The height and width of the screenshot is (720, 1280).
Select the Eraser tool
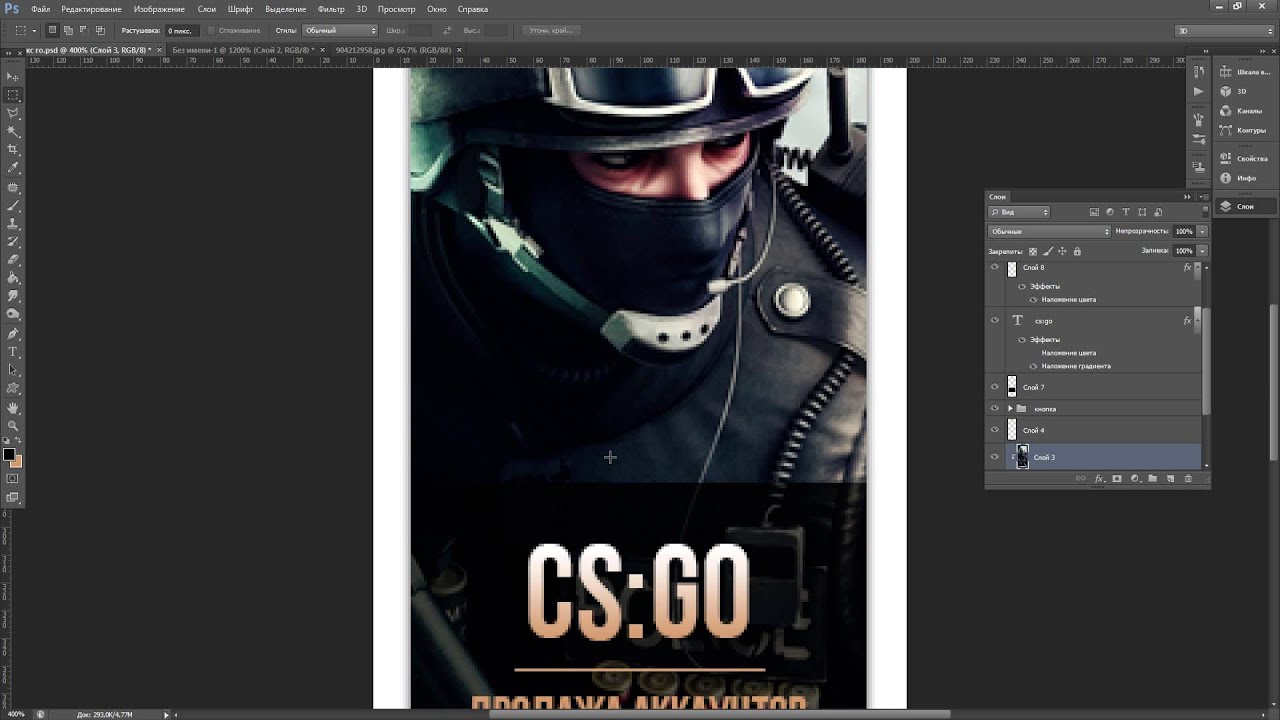coord(13,260)
